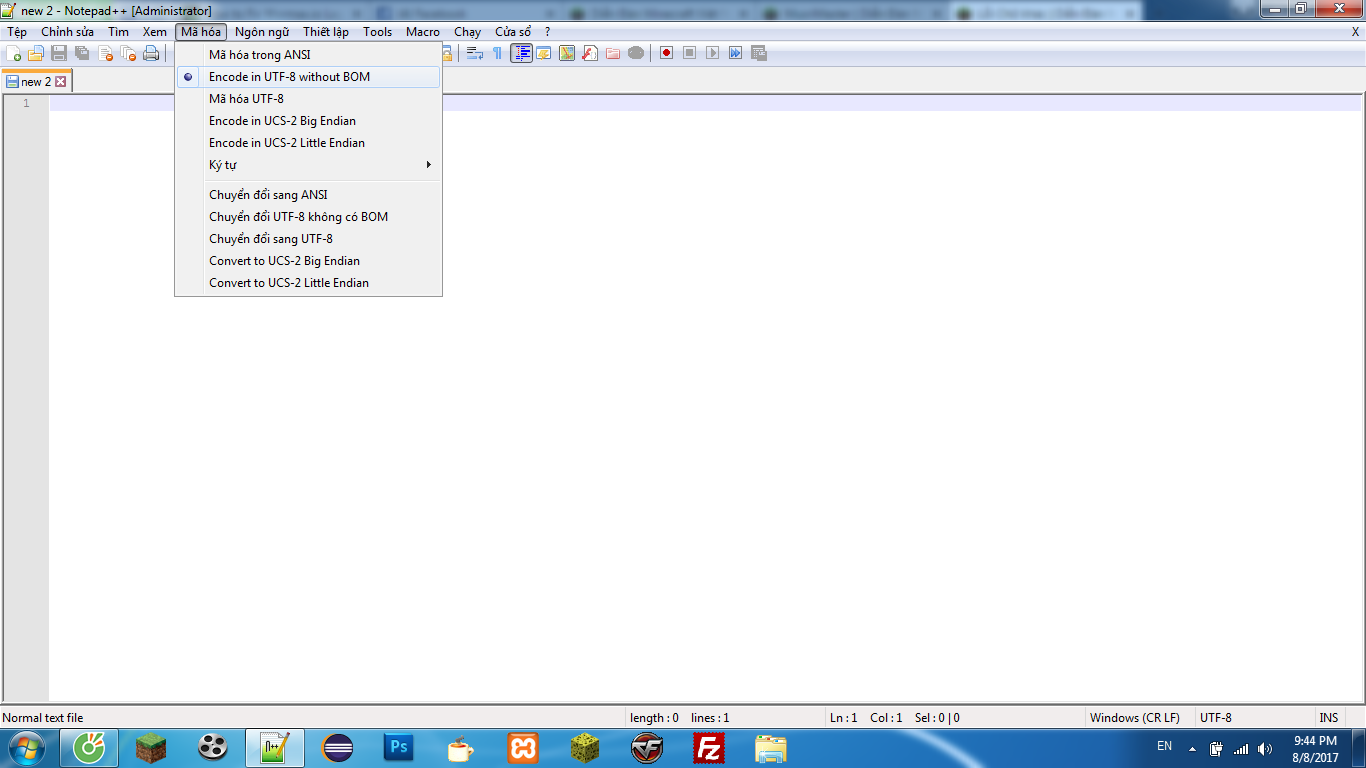Choose 'Chuyển đổi sang ANSI'
Viewport: 1366px width, 768px height.
pos(308,195)
